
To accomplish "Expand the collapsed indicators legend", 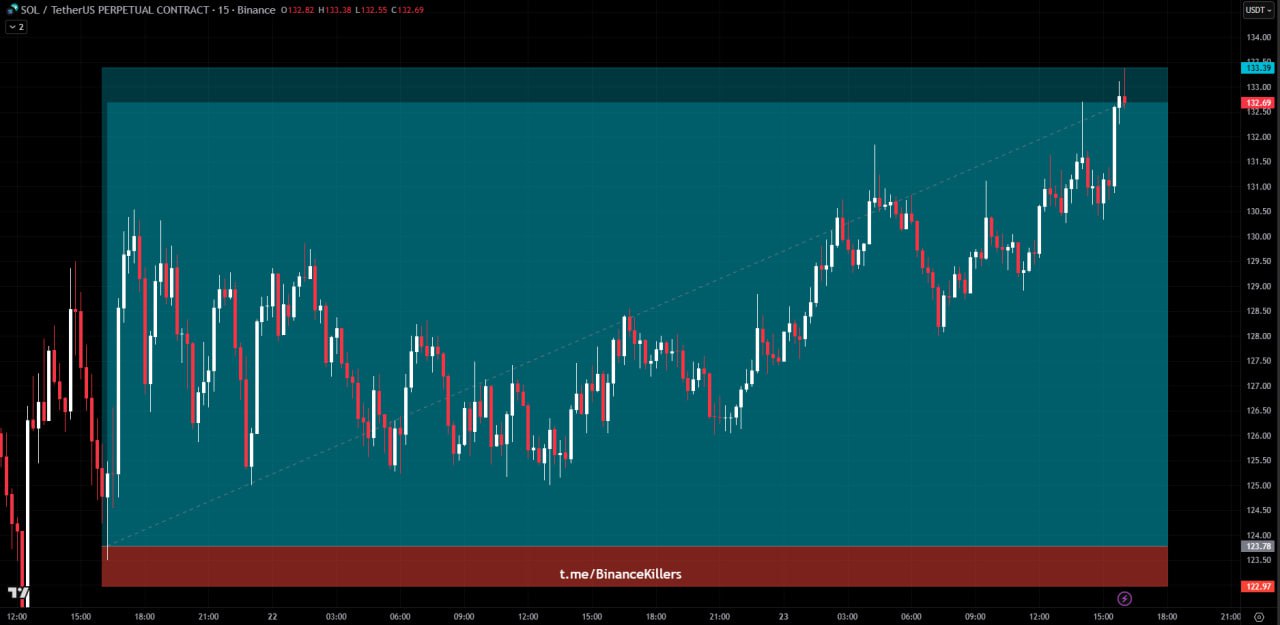I will (16, 27).
